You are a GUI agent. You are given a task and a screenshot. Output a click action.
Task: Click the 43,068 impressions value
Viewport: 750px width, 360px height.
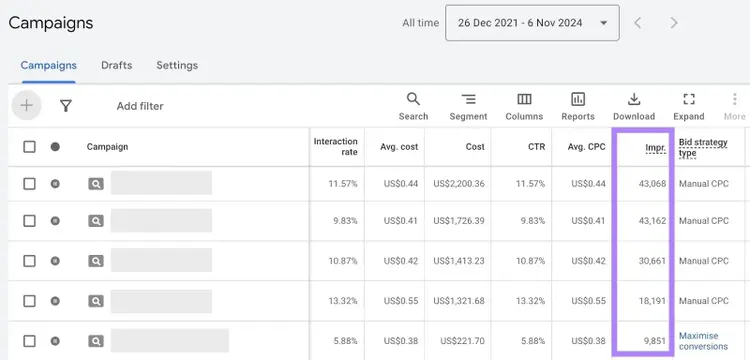(652, 184)
